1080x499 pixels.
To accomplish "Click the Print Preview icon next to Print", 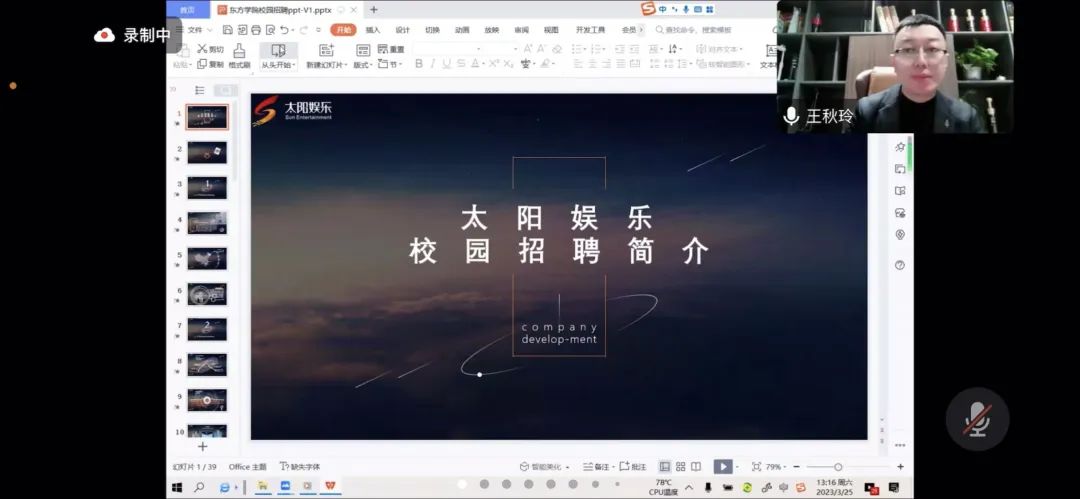I will (270, 30).
